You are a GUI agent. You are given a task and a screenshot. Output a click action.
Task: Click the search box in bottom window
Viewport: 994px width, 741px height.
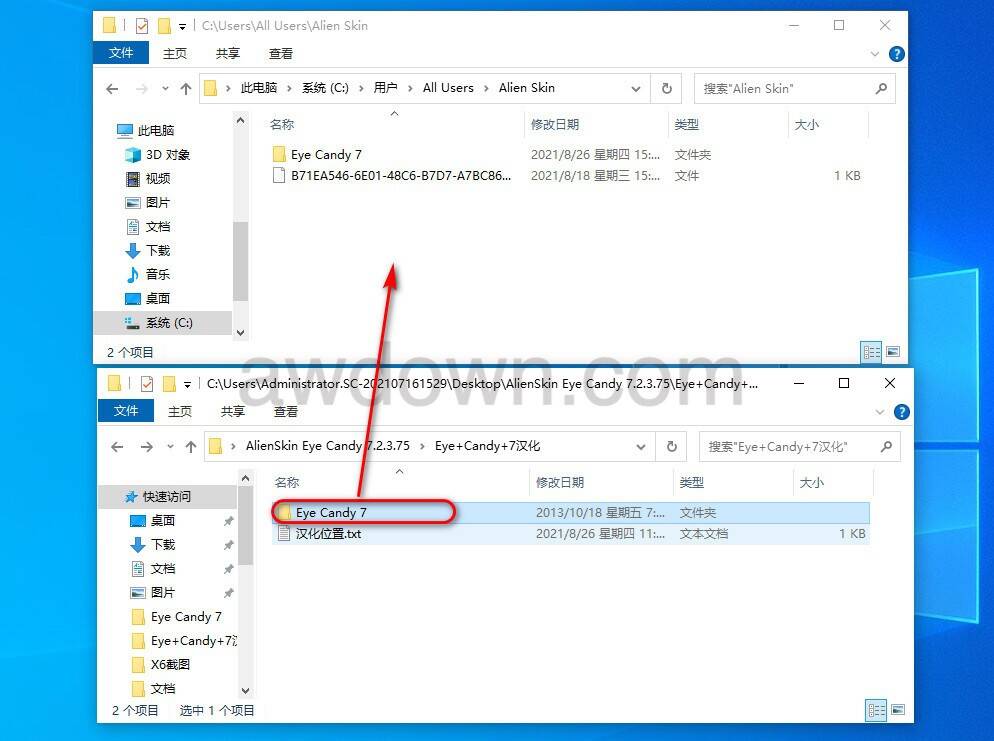point(790,447)
